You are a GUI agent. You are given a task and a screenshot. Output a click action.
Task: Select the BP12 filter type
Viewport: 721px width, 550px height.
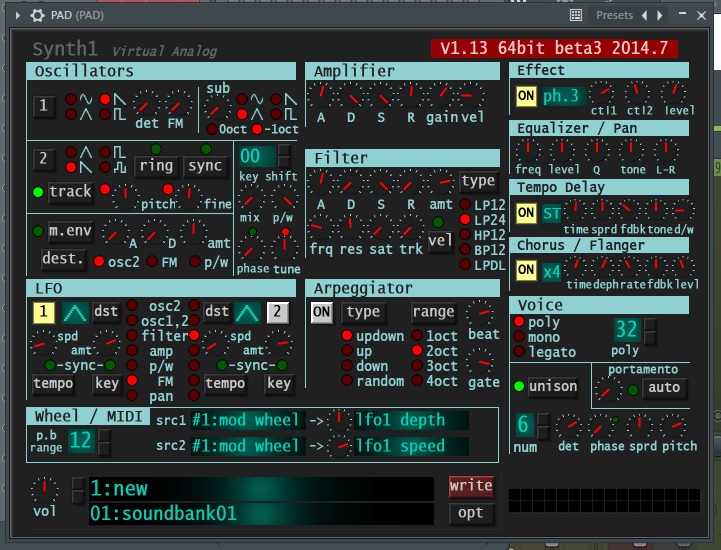465,250
